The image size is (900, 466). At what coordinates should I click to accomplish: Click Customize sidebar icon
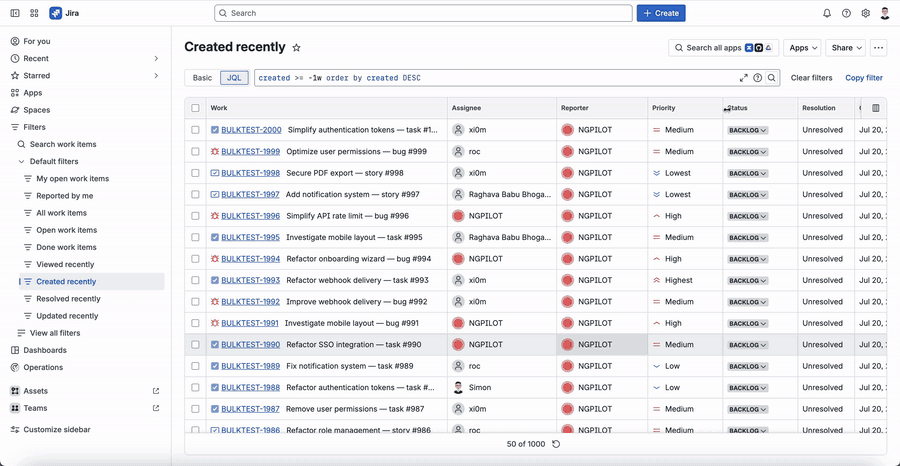(15, 429)
